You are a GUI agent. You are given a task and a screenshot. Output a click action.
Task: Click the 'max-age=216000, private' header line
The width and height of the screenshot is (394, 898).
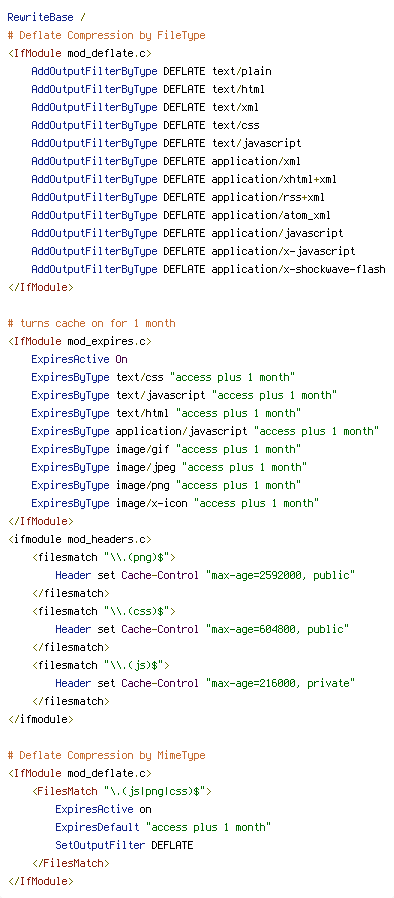tap(205, 683)
